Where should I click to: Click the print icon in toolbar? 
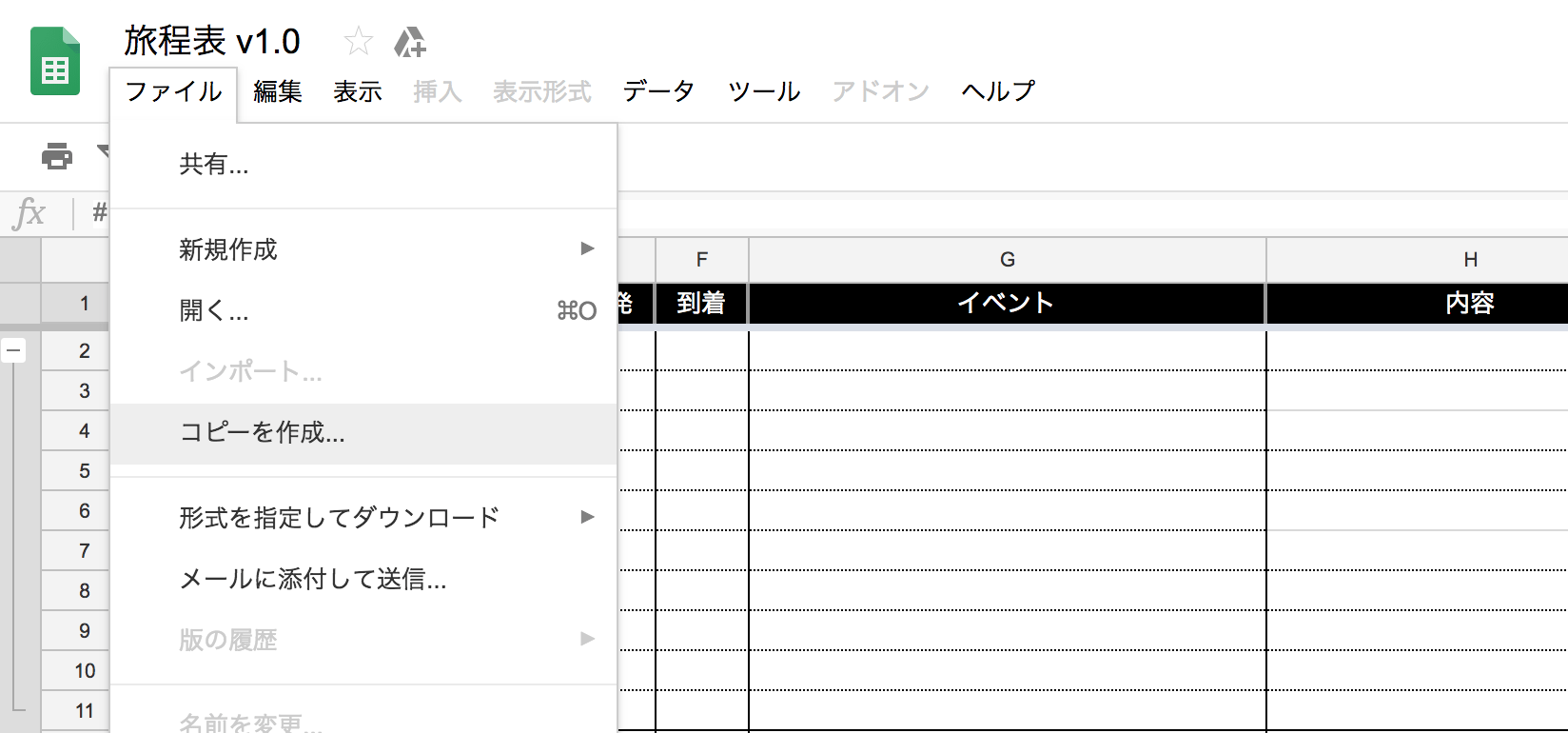coord(57,155)
